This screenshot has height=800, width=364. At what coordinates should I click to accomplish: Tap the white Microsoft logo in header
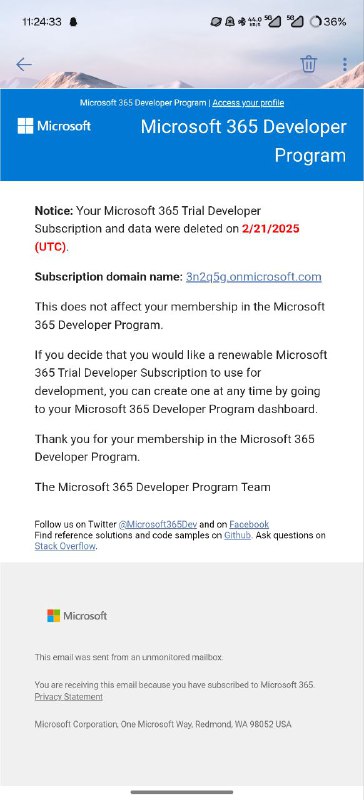(54, 126)
